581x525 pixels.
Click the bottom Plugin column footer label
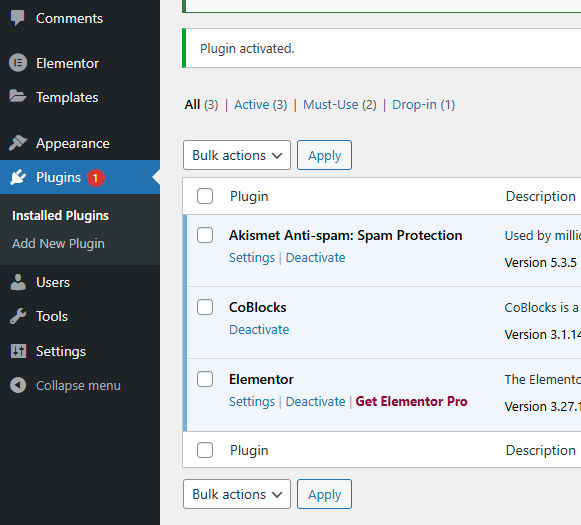249,451
